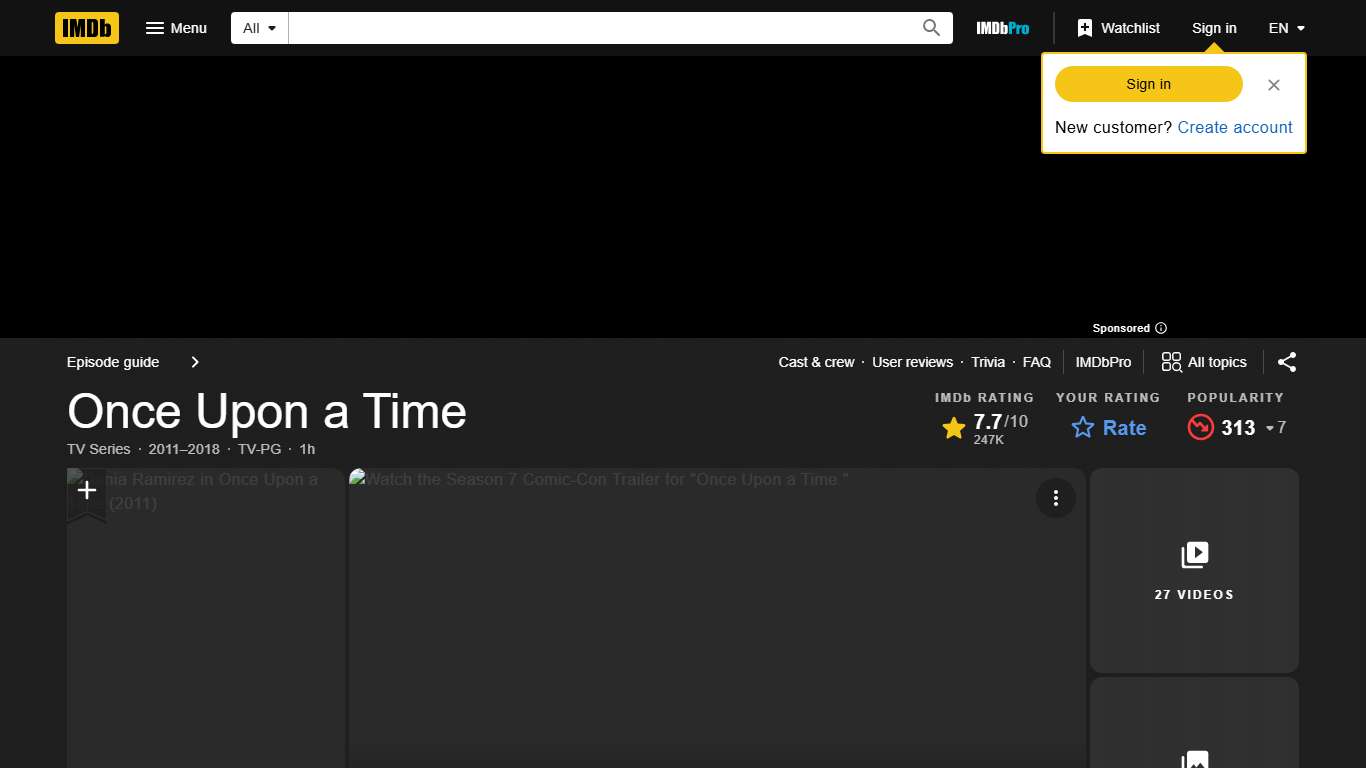Viewport: 1366px width, 768px height.
Task: Click the Create account link
Action: coord(1235,127)
